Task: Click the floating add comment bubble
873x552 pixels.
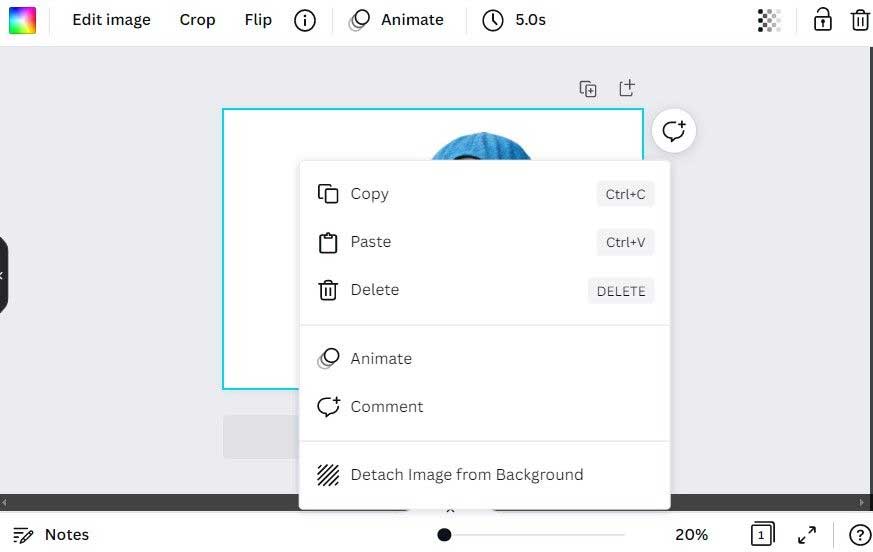Action: point(673,130)
